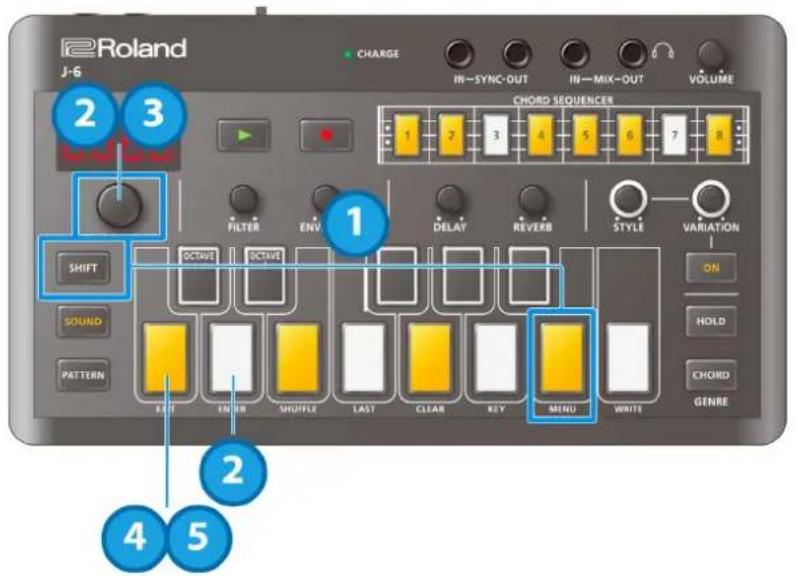The width and height of the screenshot is (795, 576).
Task: Select chord sequencer step 8
Action: (719, 135)
